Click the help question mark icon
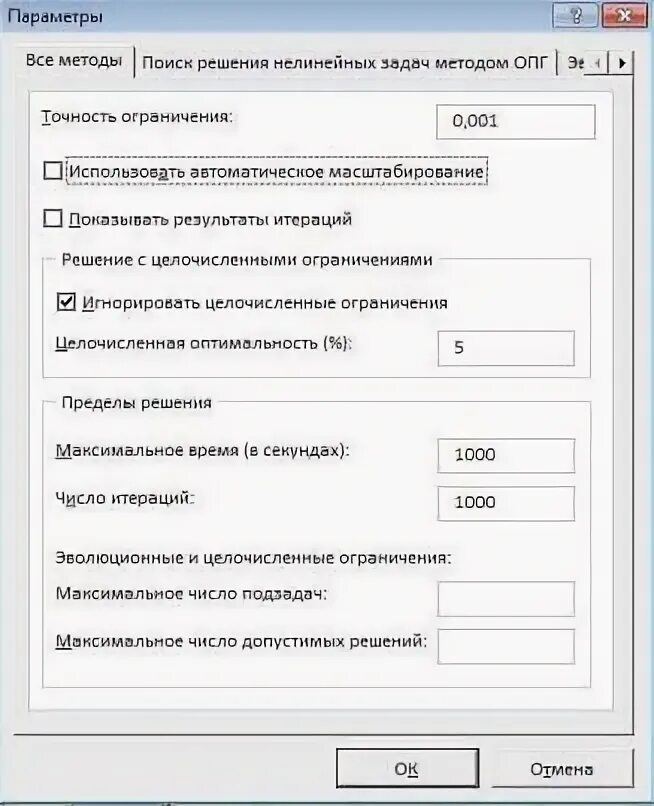This screenshot has width=654, height=806. [x=575, y=15]
